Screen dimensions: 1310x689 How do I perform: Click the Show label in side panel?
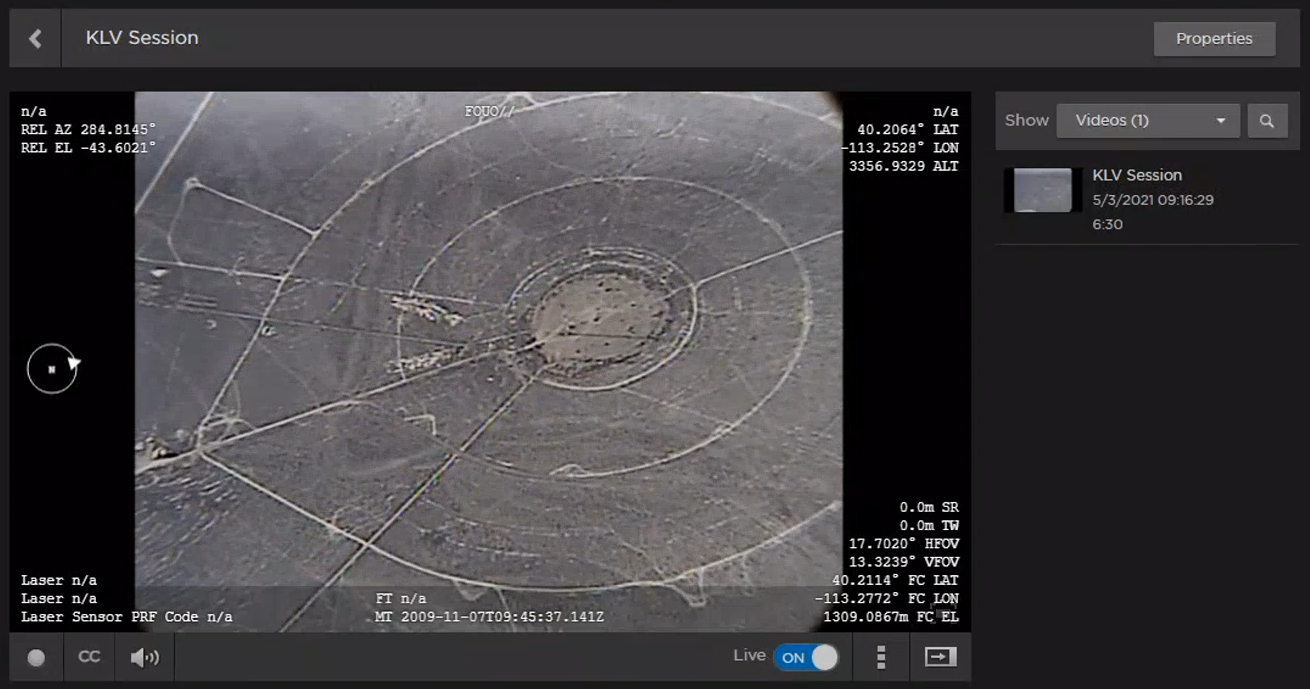pos(1027,120)
